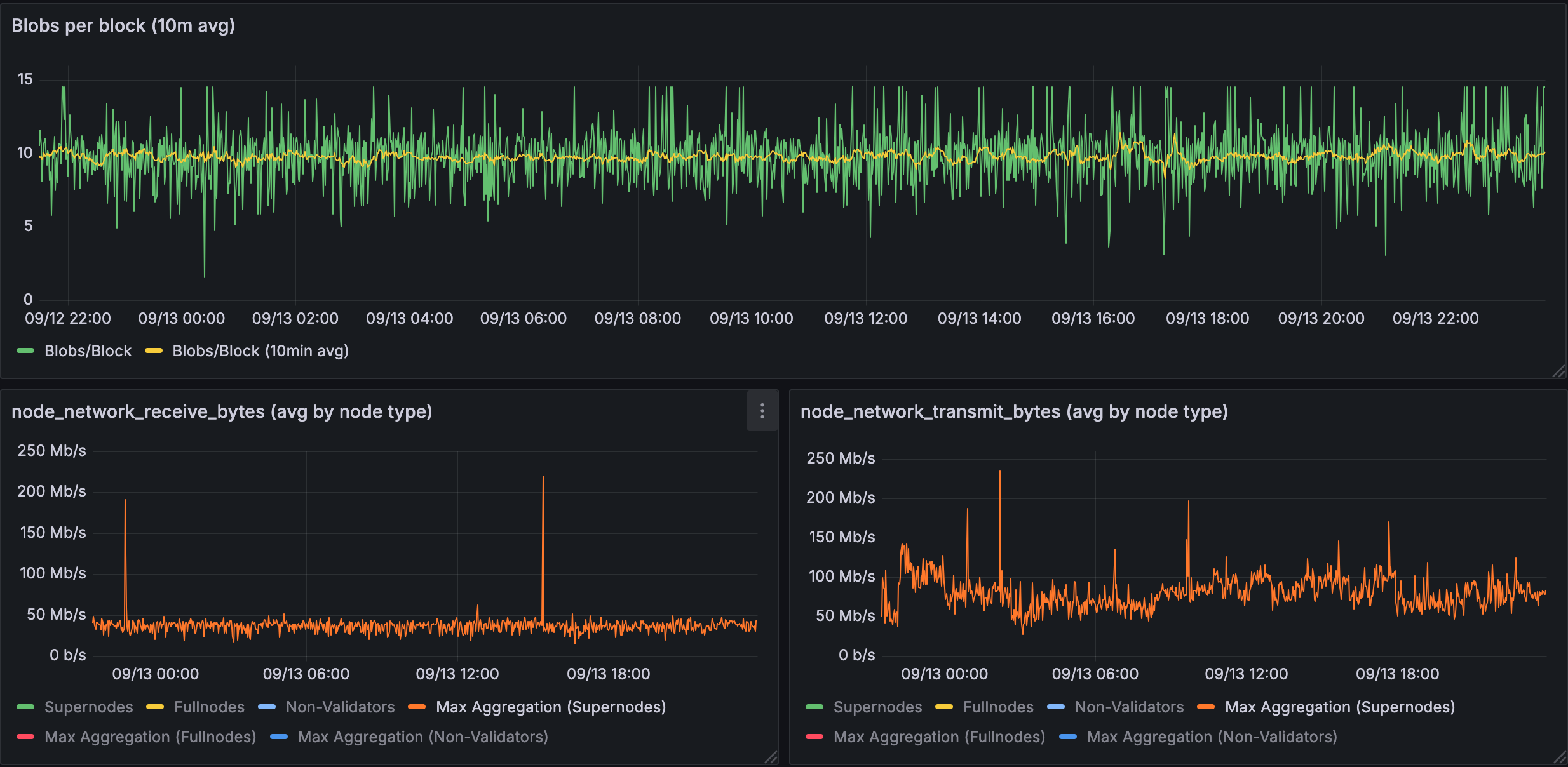Toggle Blobs/Block (10min avg) legend entry
1568x767 pixels.
point(261,350)
